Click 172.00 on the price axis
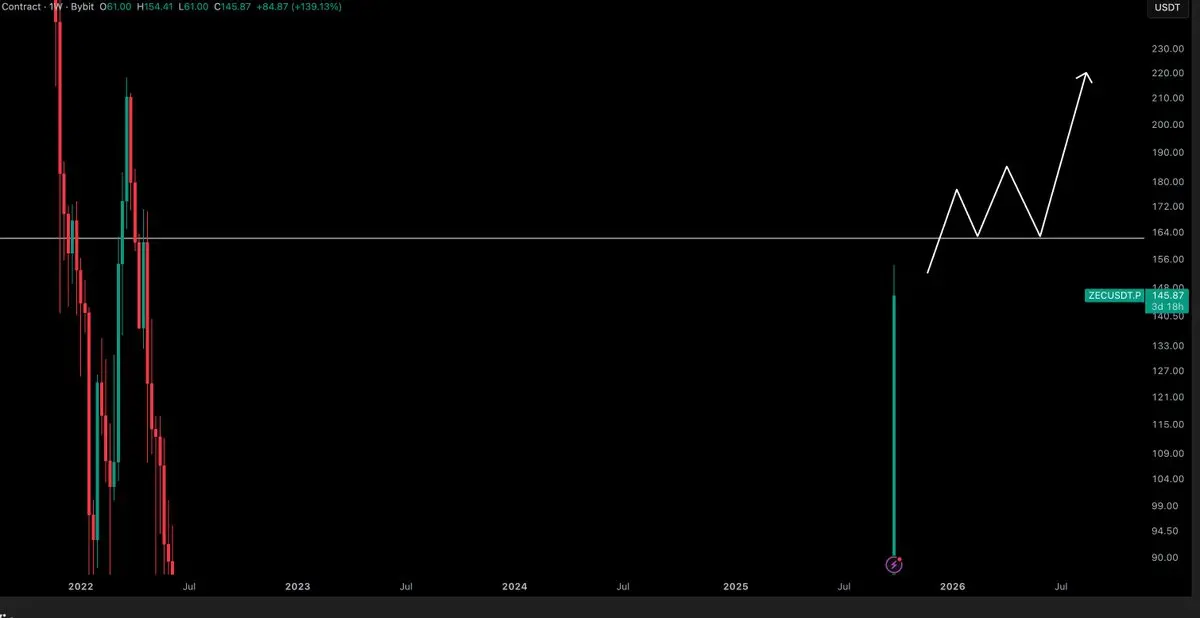This screenshot has width=1200, height=618. [1168, 207]
